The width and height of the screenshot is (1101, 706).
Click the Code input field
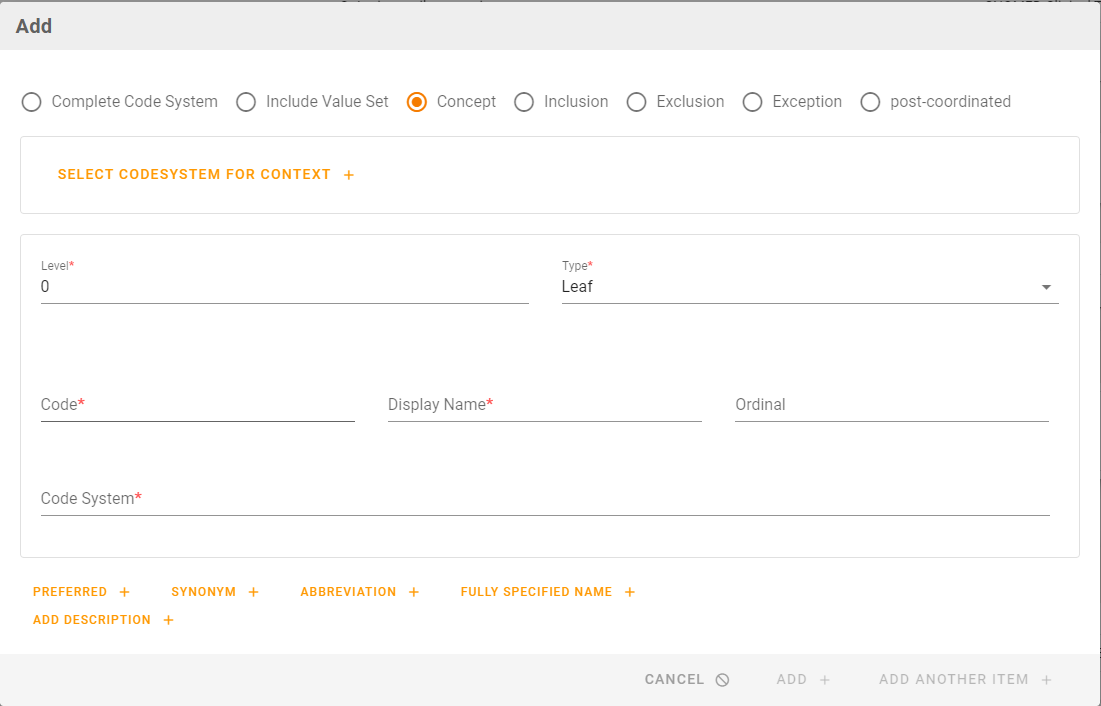[x=197, y=405]
